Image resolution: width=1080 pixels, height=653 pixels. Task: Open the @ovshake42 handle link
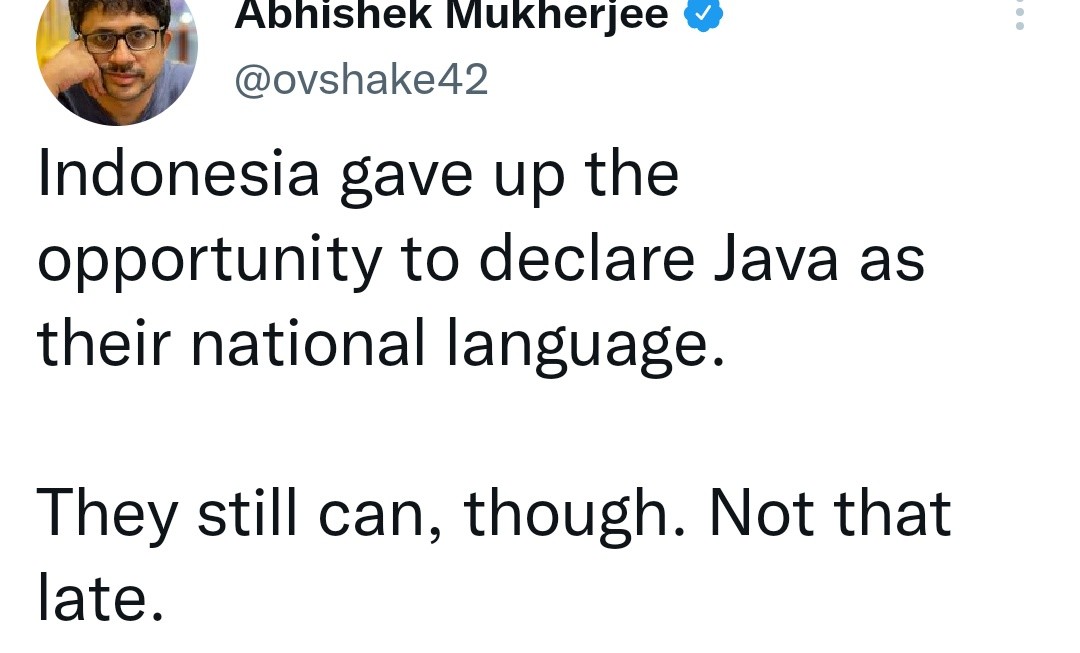pyautogui.click(x=361, y=79)
